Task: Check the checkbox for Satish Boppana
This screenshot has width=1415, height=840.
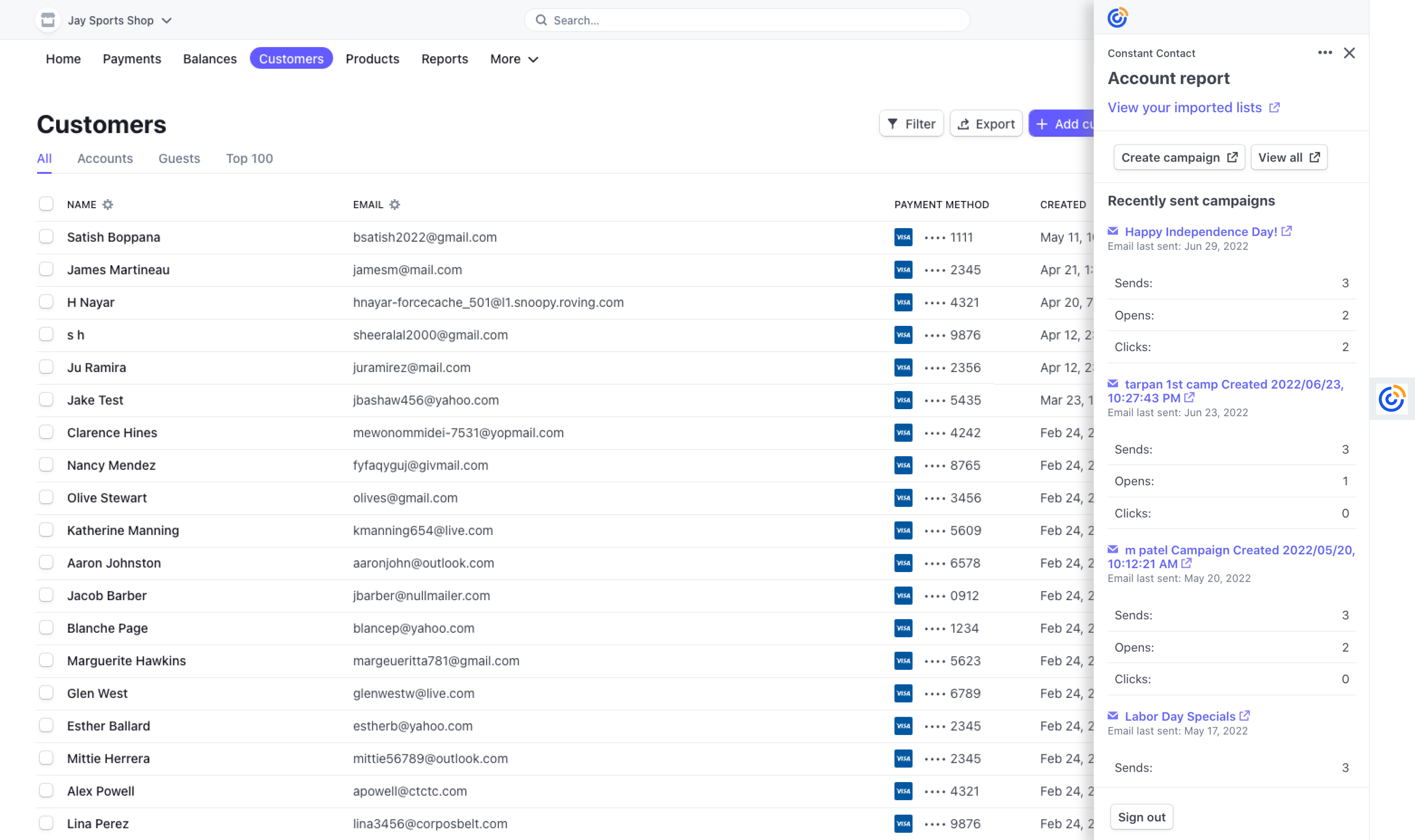Action: click(x=46, y=237)
